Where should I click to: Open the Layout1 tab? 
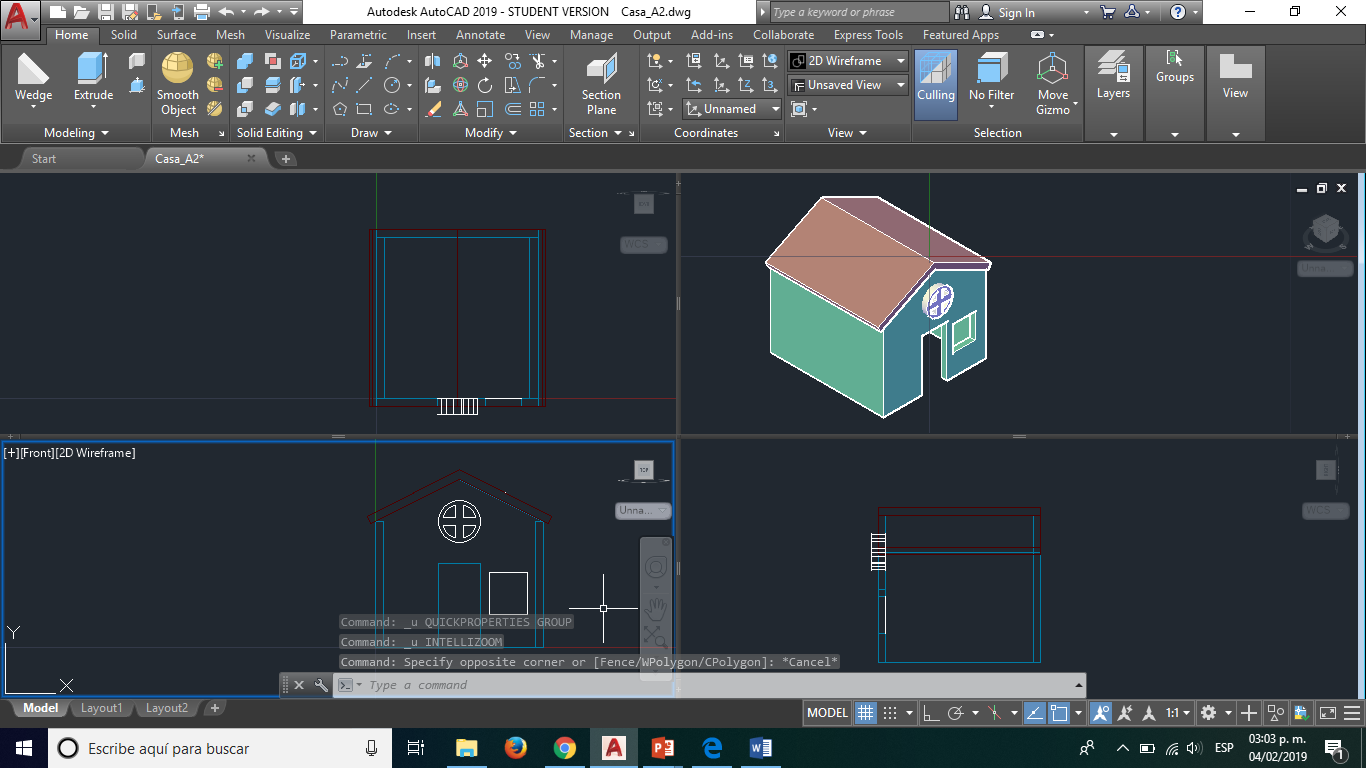[101, 708]
